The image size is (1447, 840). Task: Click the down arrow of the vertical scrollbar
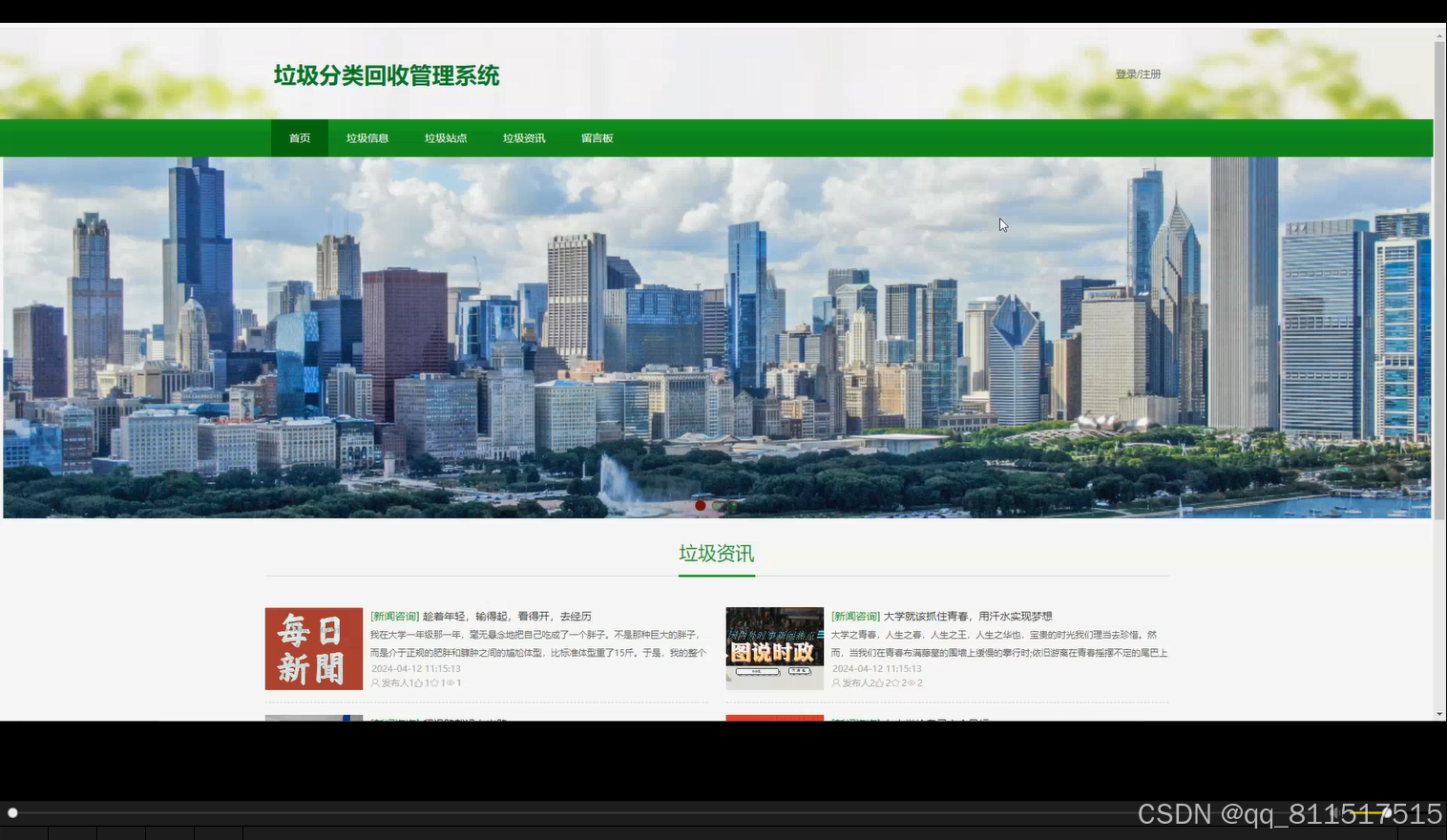click(1439, 712)
